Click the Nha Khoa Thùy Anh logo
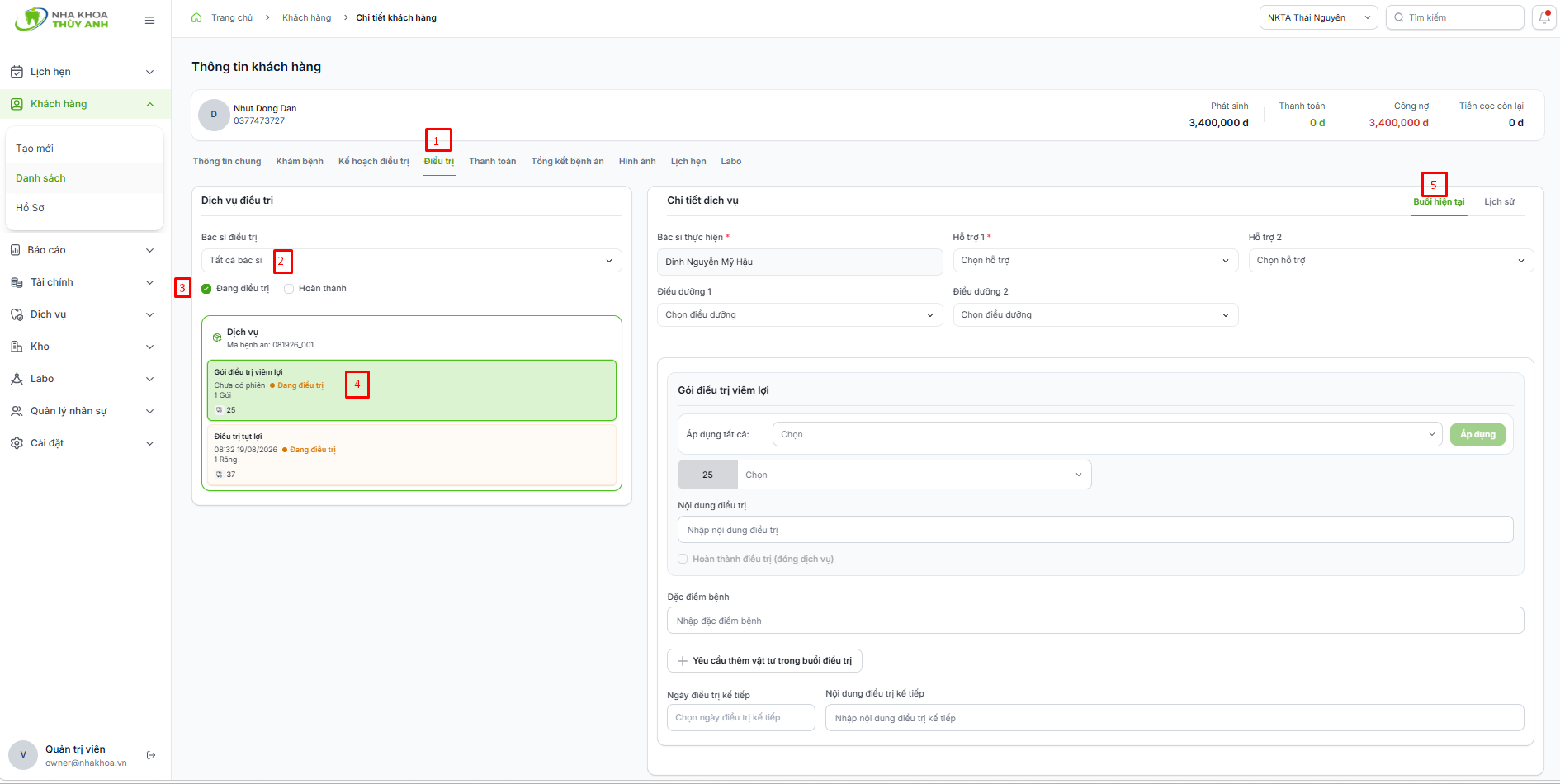 tap(62, 19)
